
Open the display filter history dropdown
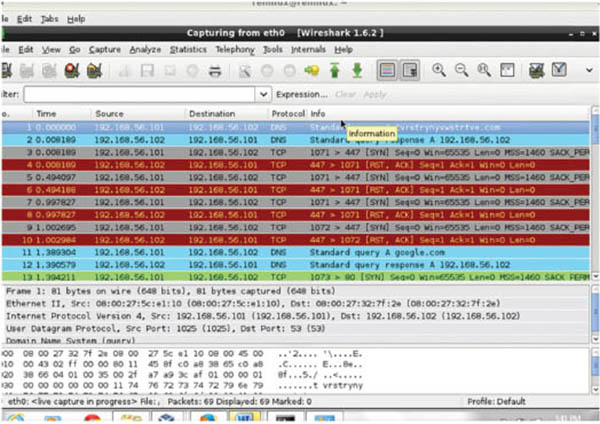click(x=263, y=94)
